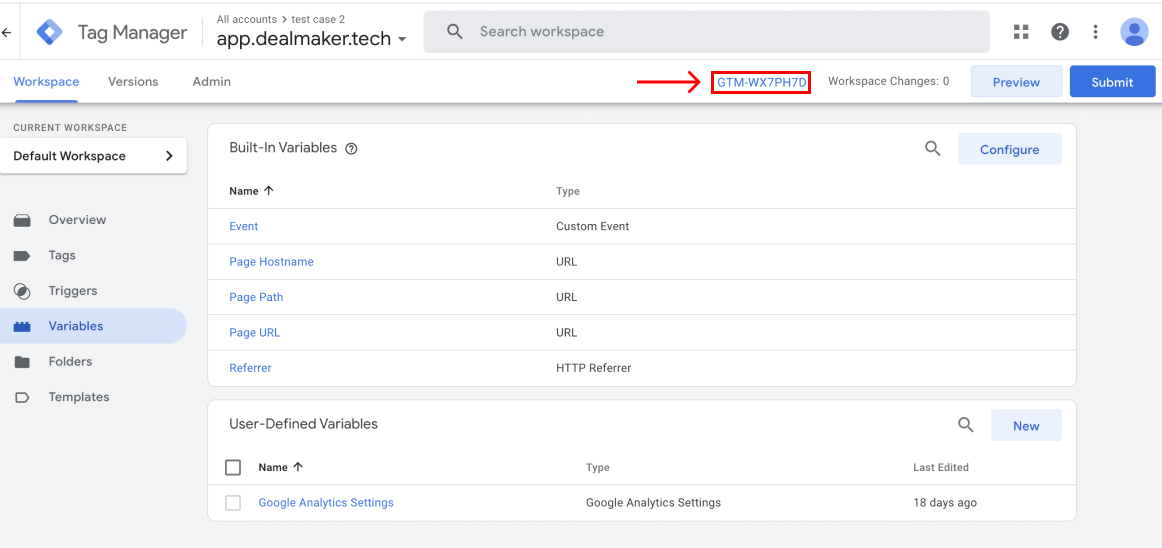Click the 'test case 2' breadcrumb
The image size is (1162, 548).
pyautogui.click(x=318, y=19)
